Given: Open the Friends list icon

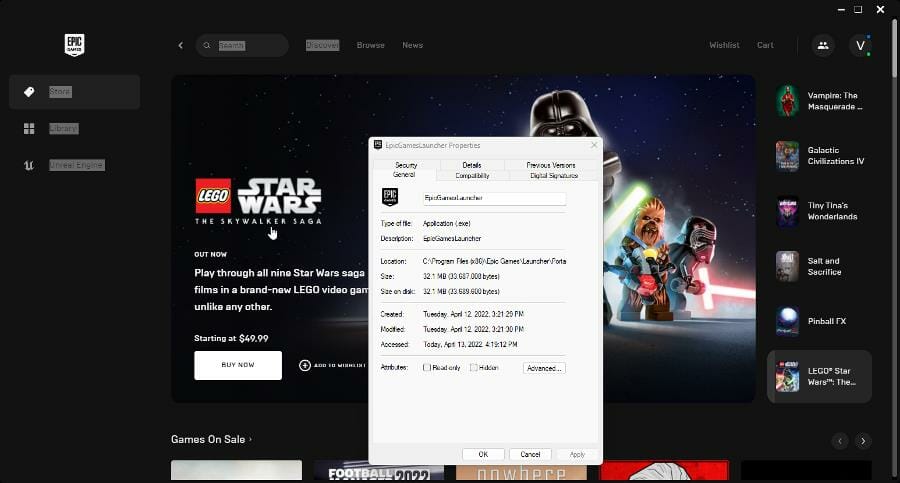Looking at the screenshot, I should (823, 45).
